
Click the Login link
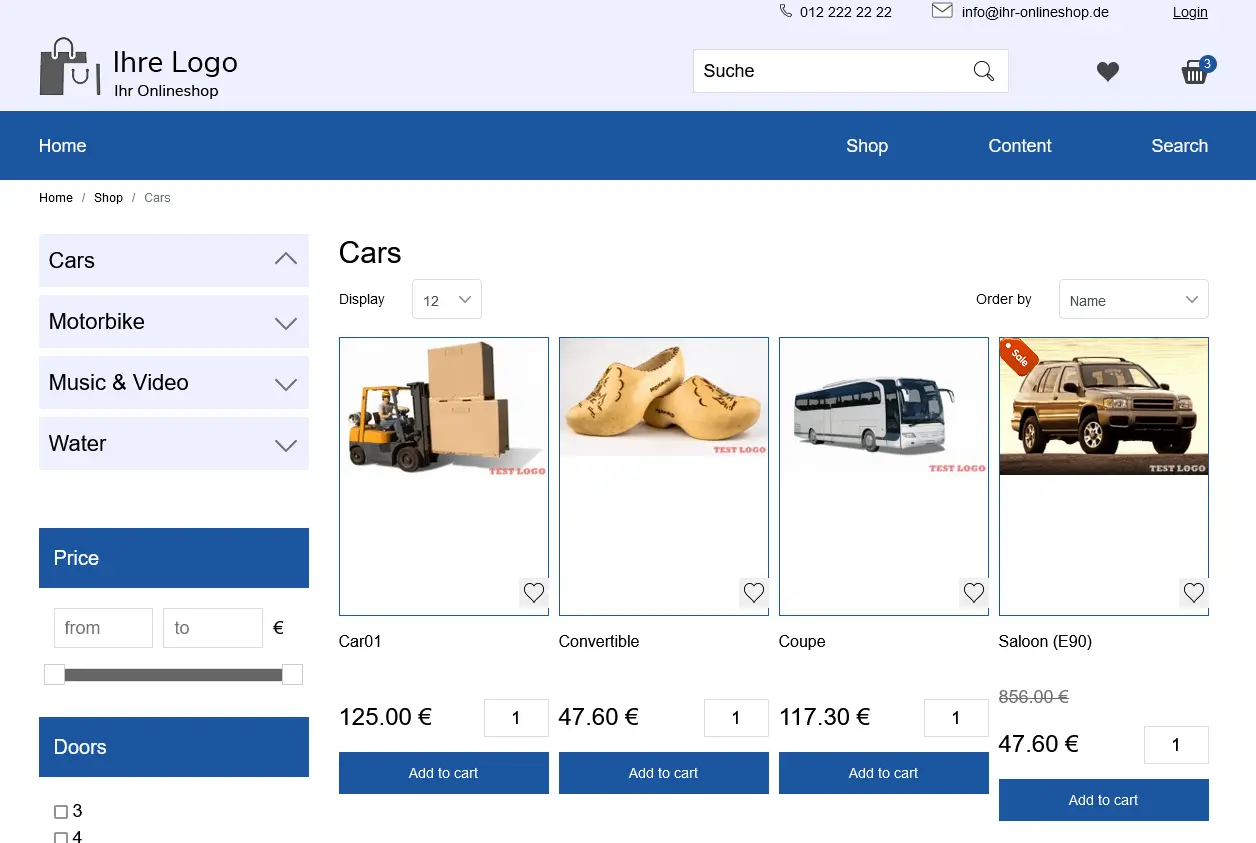point(1190,12)
